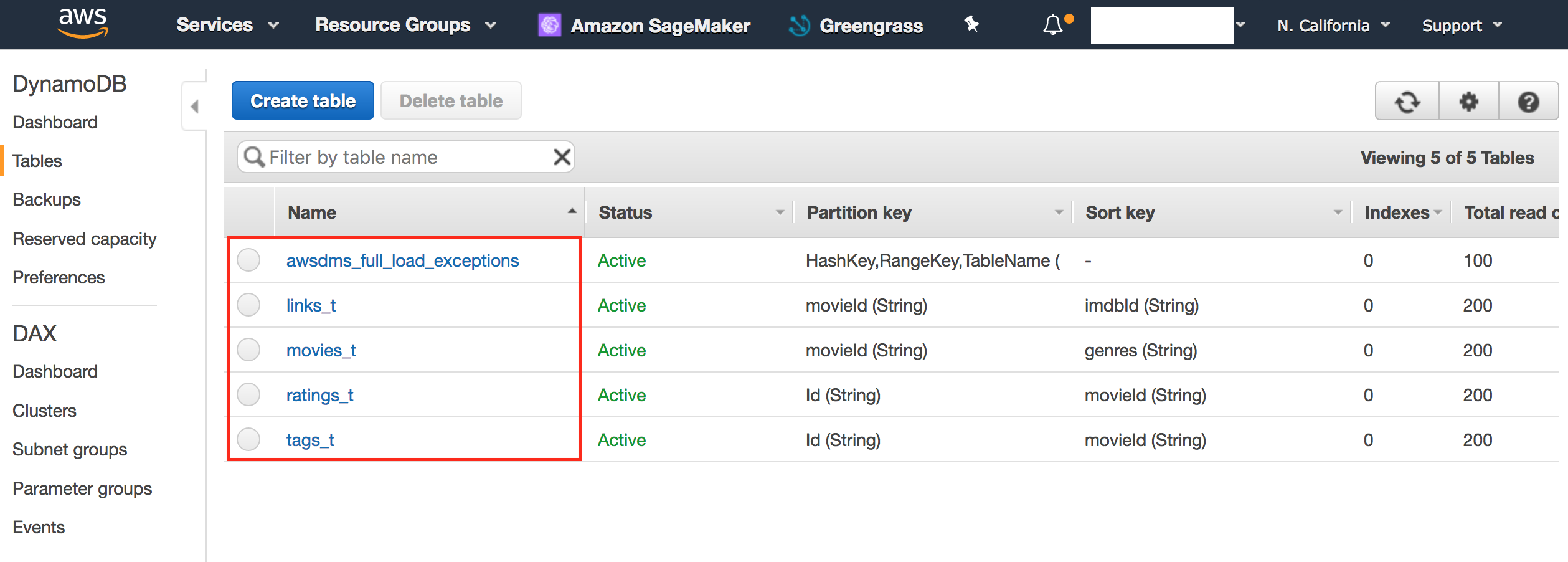
Task: Click the Create table button
Action: [303, 100]
